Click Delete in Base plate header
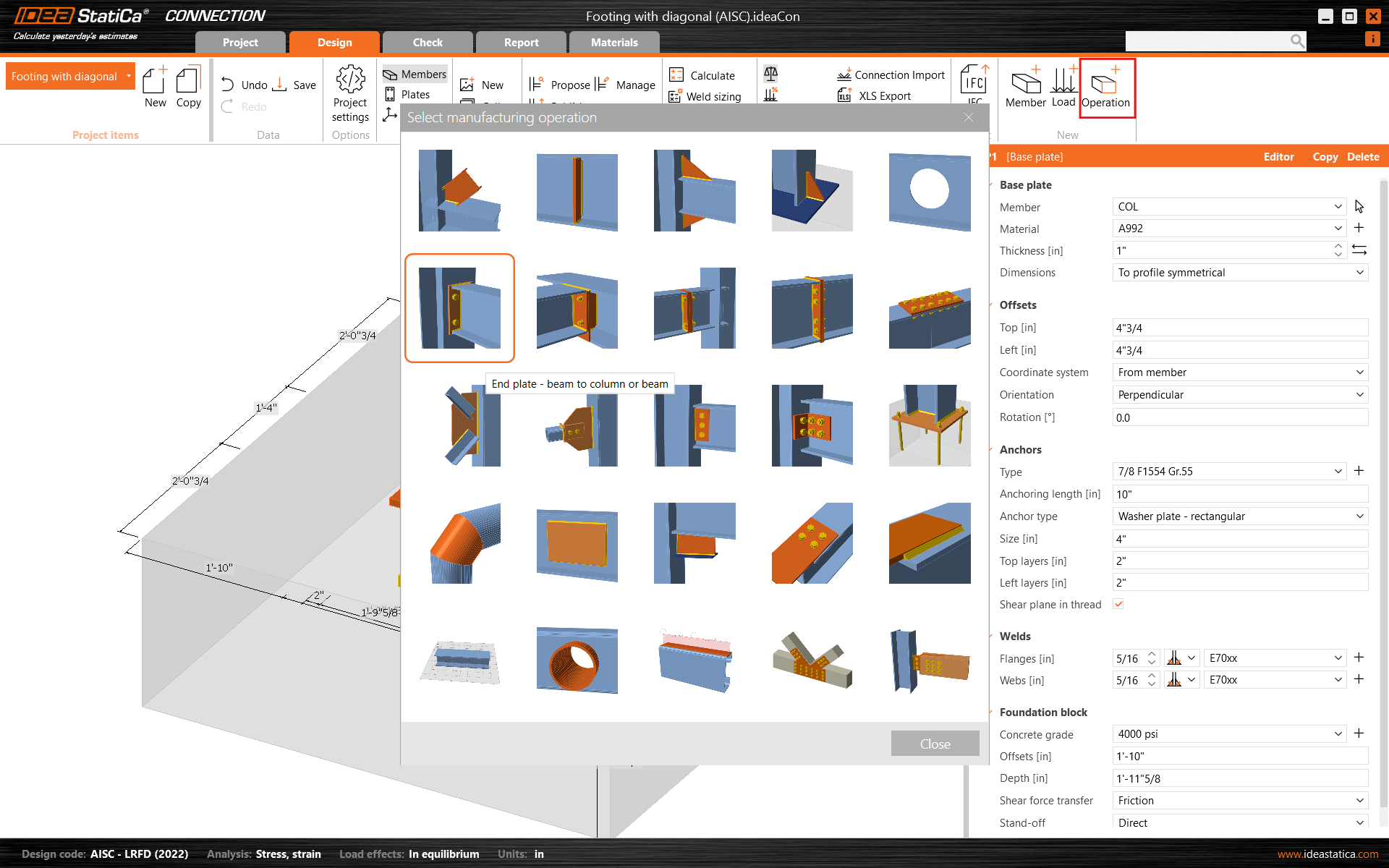The width and height of the screenshot is (1389, 868). (x=1363, y=157)
